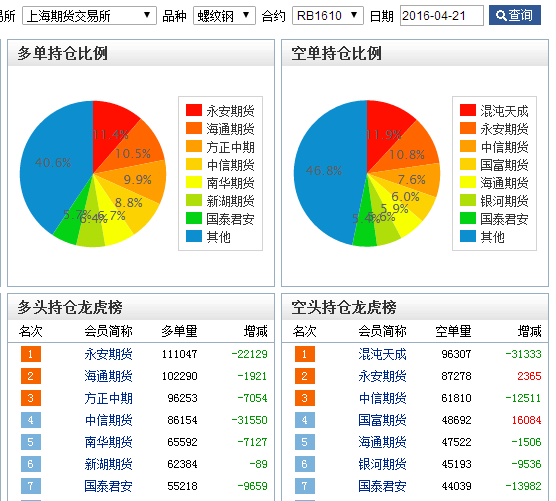The height and width of the screenshot is (501, 556).
Task: Click the 空单量 column header
Action: [454, 331]
